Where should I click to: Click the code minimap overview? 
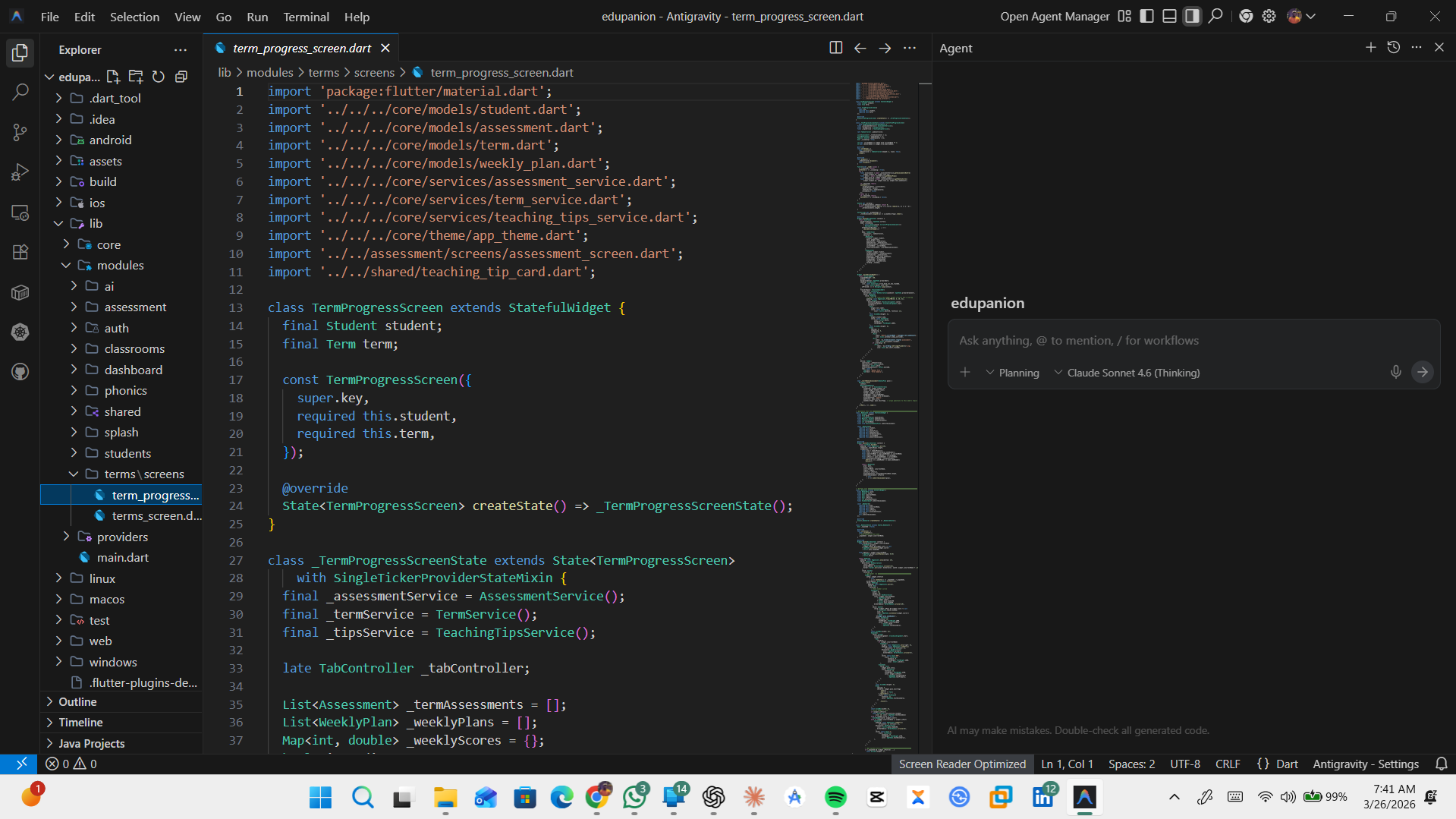[886, 417]
